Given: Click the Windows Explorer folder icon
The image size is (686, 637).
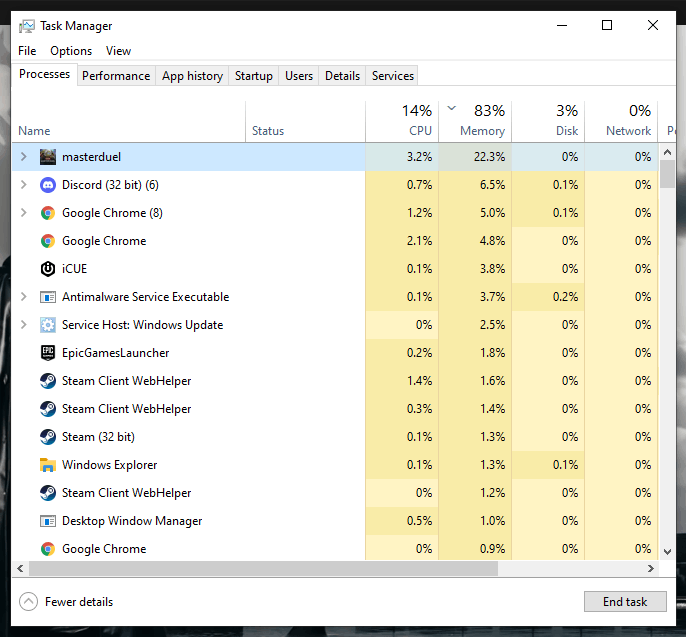Looking at the screenshot, I should coord(48,465).
